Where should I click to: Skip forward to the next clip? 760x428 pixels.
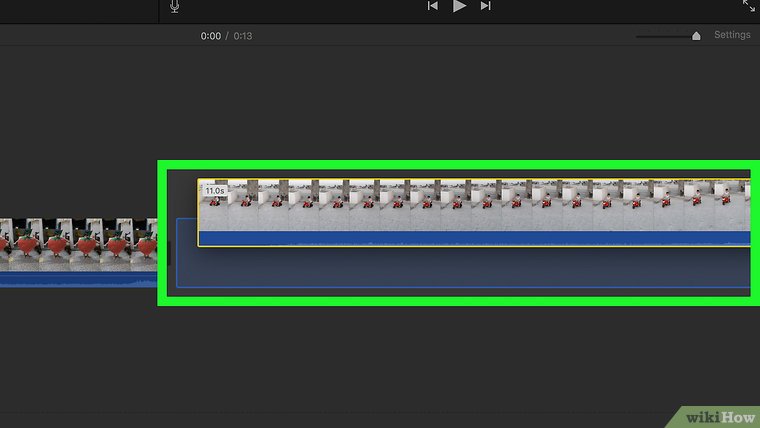486,6
